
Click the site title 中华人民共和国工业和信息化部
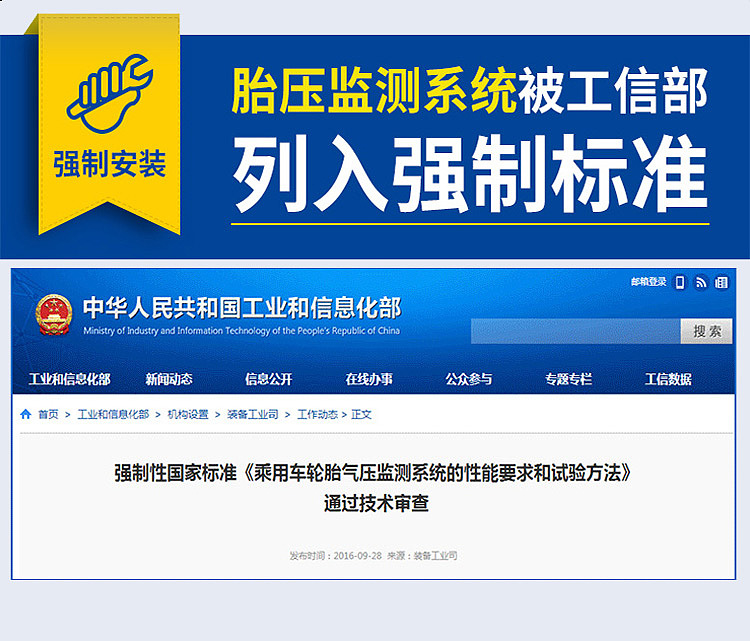pos(242,308)
